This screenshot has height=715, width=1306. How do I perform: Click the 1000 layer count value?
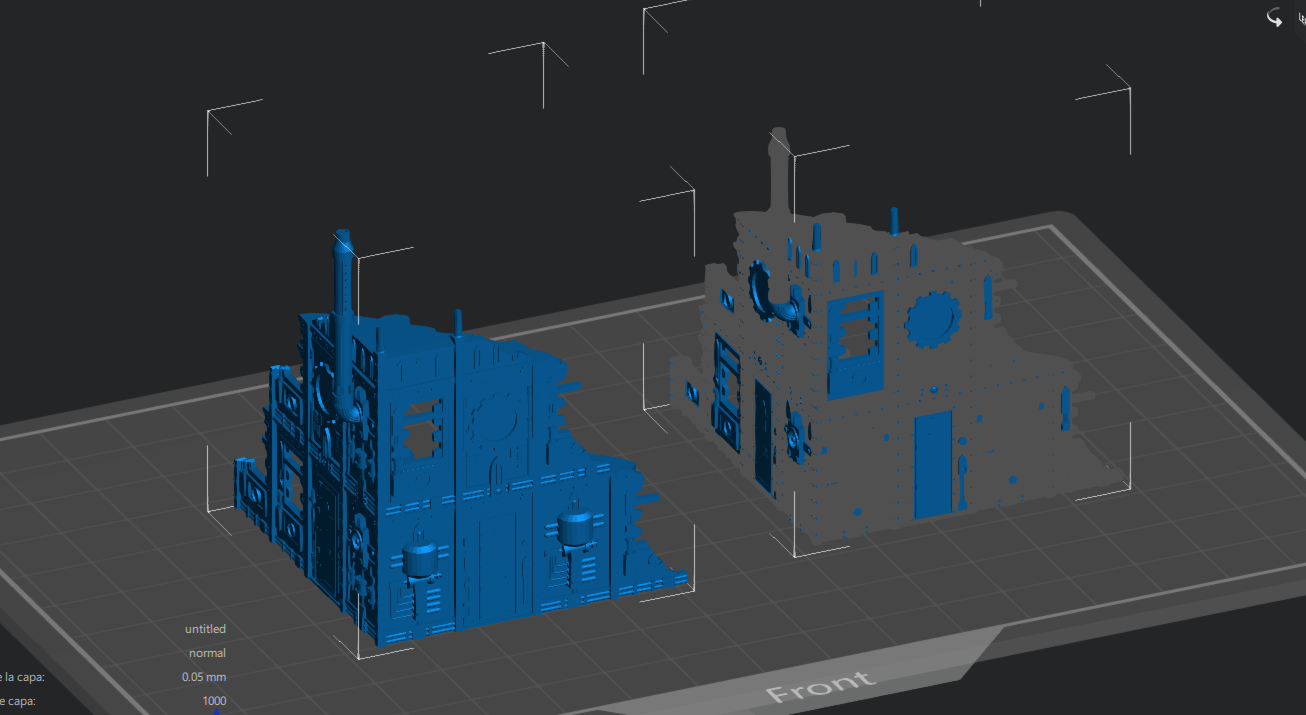pyautogui.click(x=213, y=701)
